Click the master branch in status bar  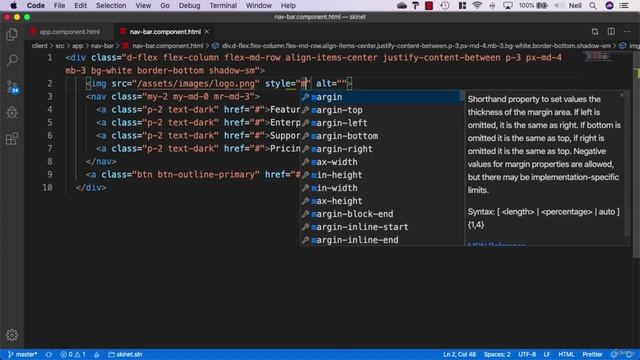[x=23, y=354]
